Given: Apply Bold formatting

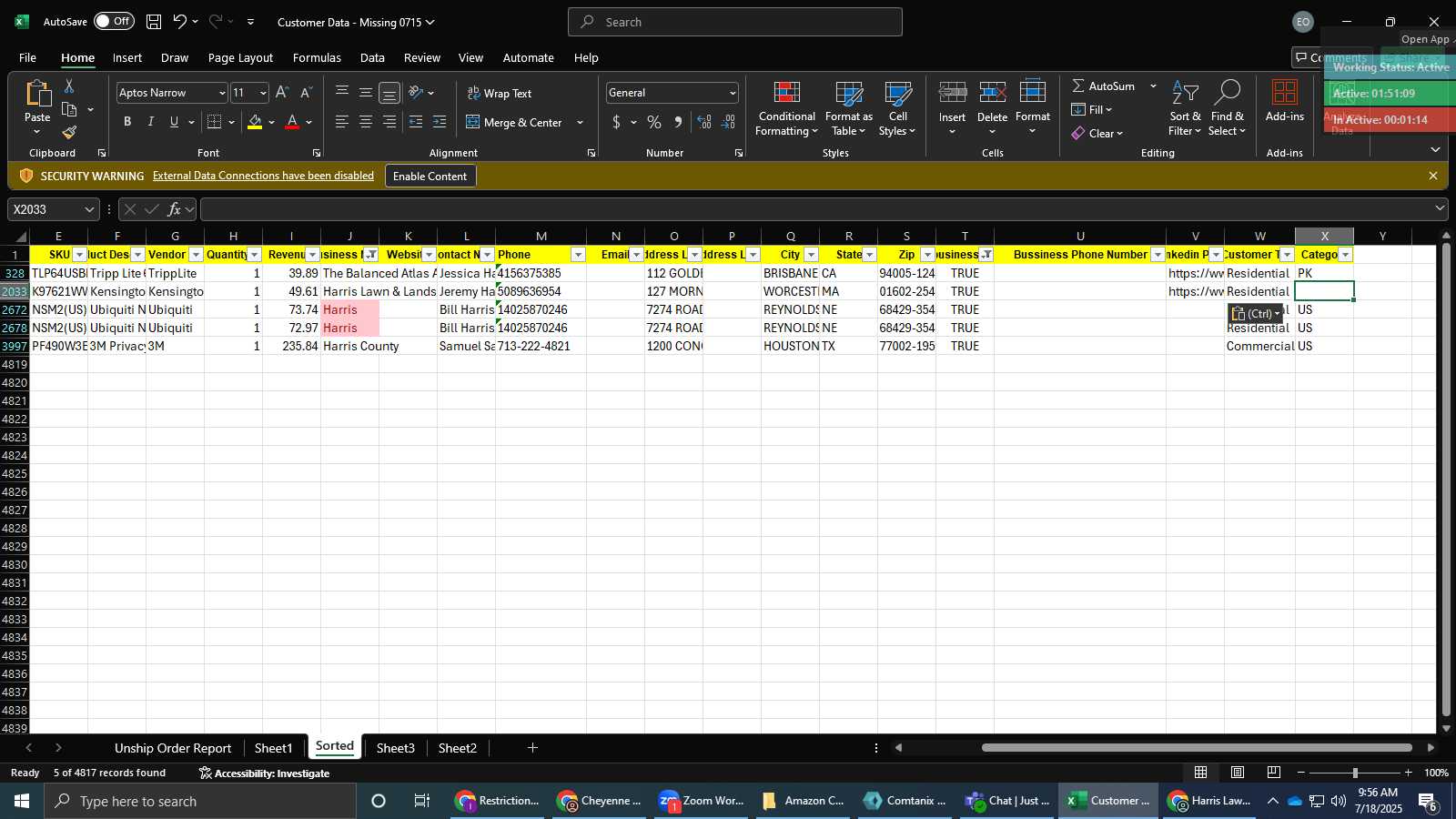Looking at the screenshot, I should pos(127,122).
